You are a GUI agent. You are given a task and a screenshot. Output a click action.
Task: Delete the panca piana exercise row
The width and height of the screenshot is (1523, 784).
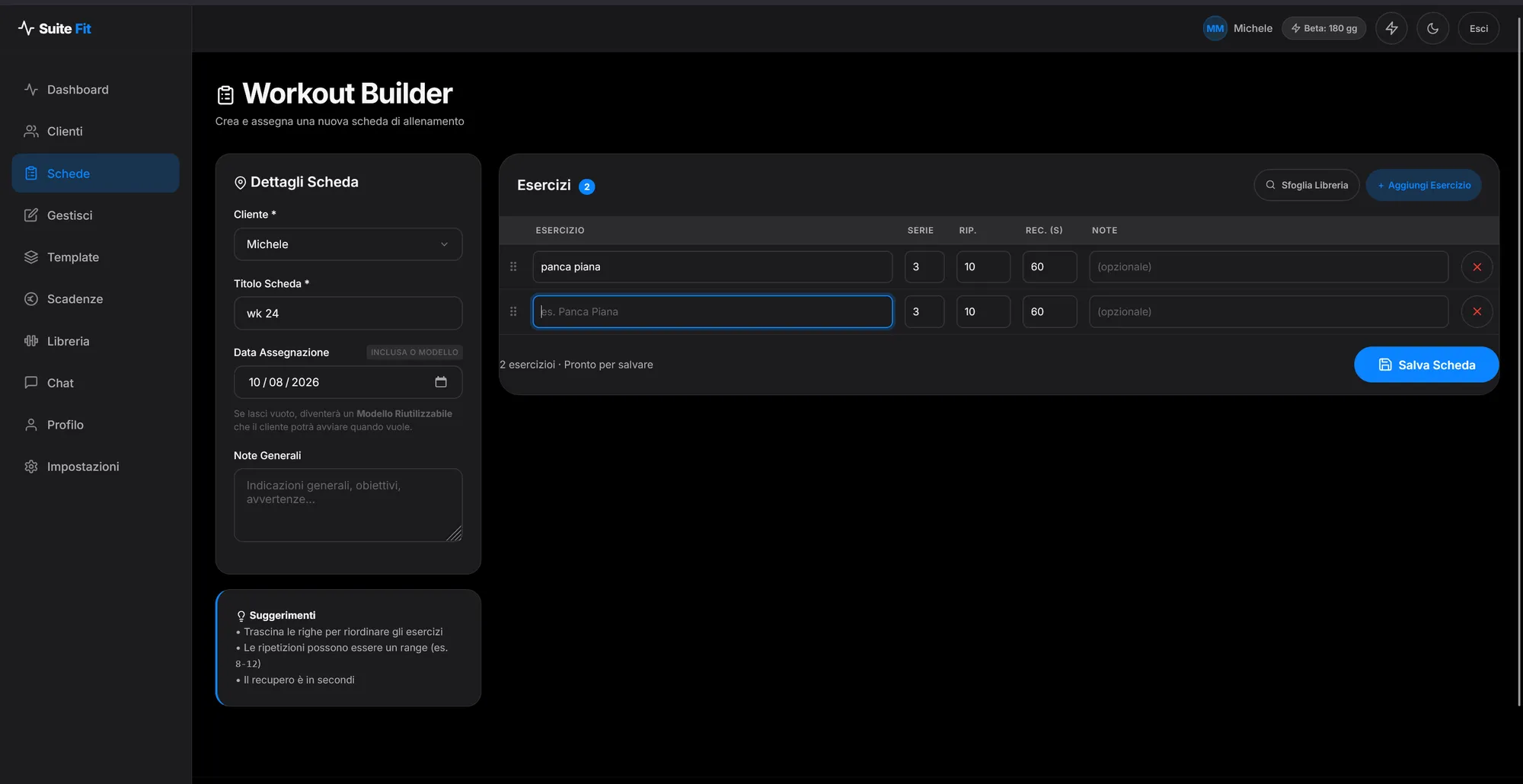tap(1477, 267)
